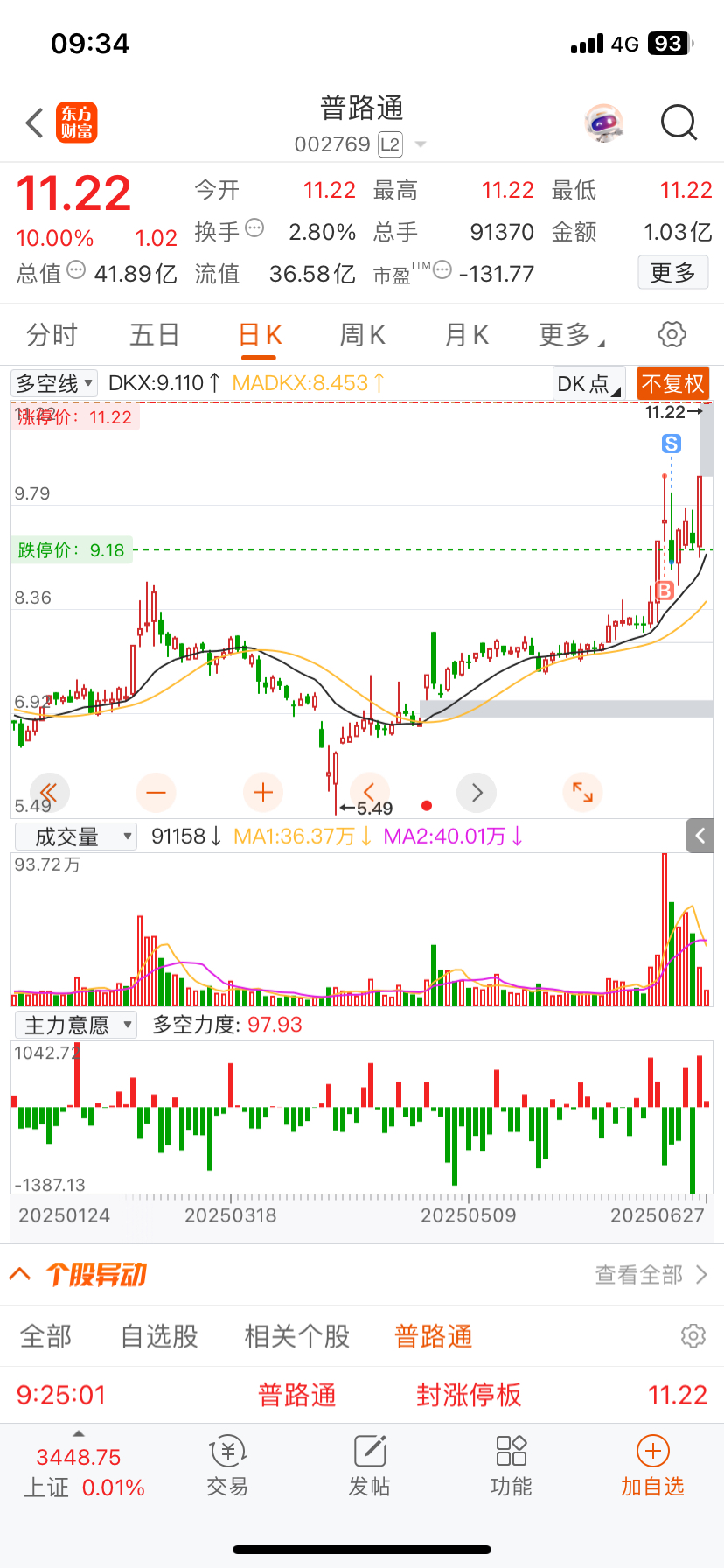Open 查看全部 link
This screenshot has height=1568, width=724.
(651, 1275)
